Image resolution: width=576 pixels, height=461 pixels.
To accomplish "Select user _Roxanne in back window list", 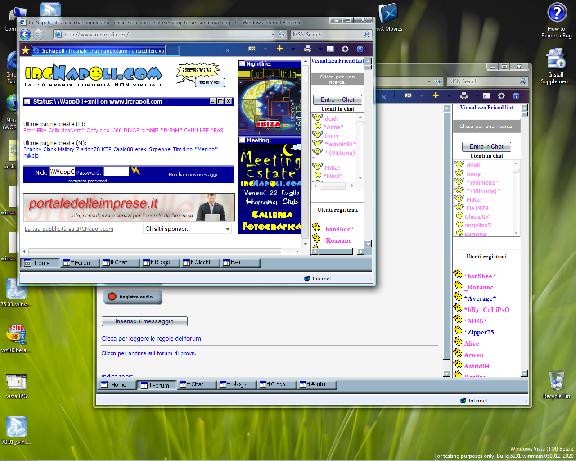I will [478, 287].
